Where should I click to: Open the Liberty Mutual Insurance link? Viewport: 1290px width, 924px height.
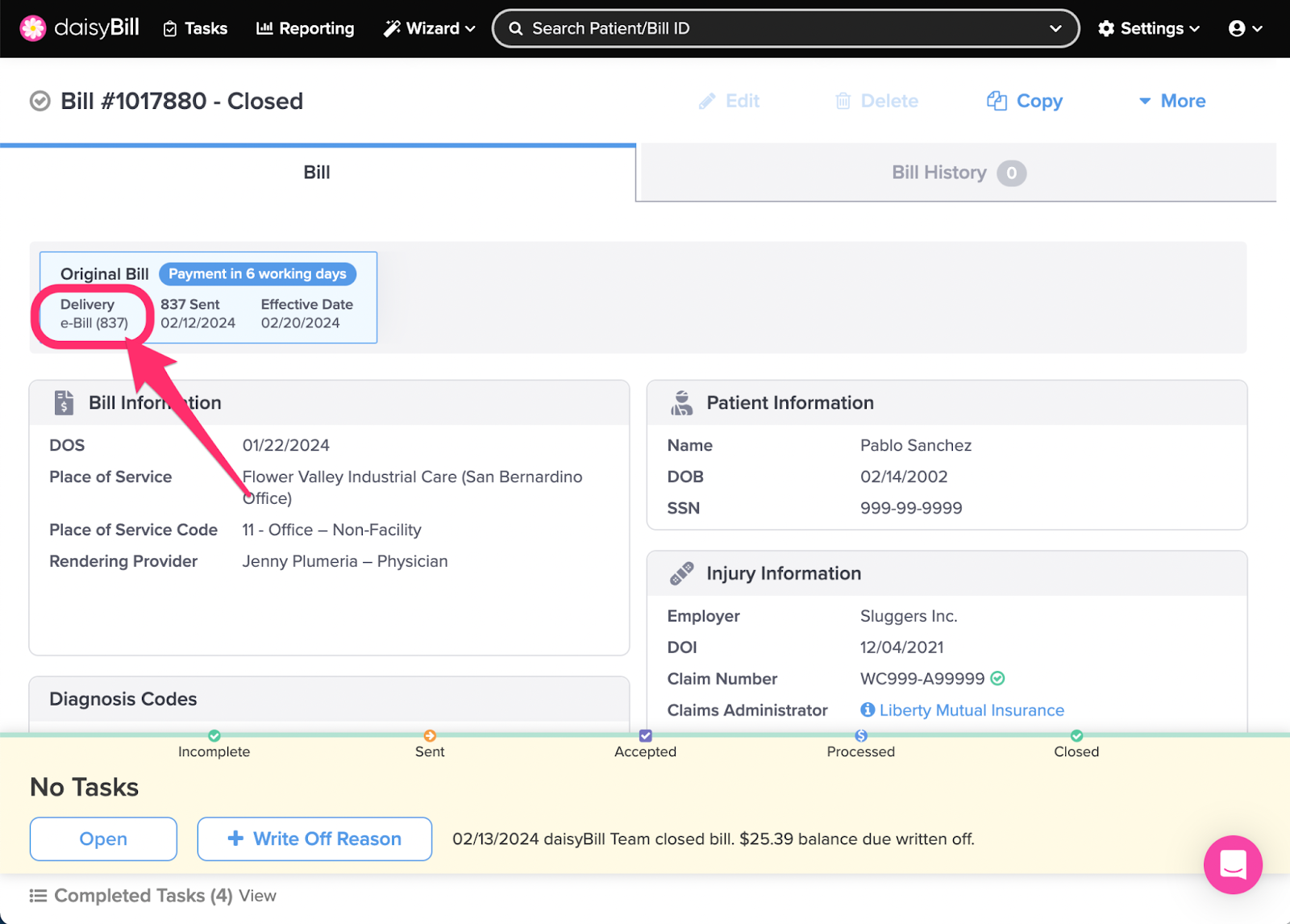pyautogui.click(x=972, y=710)
